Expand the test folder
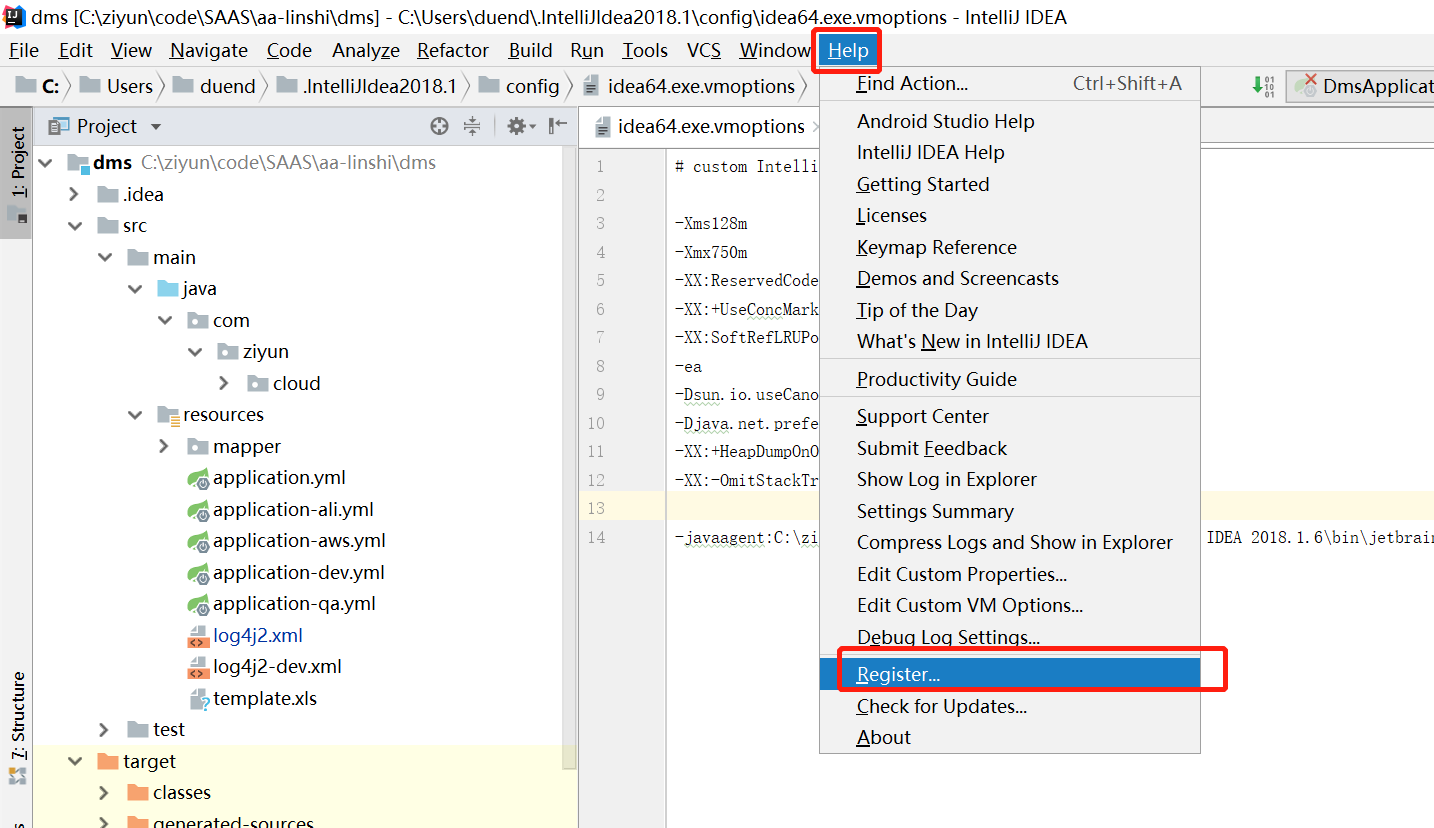This screenshot has width=1434, height=828. 105,730
